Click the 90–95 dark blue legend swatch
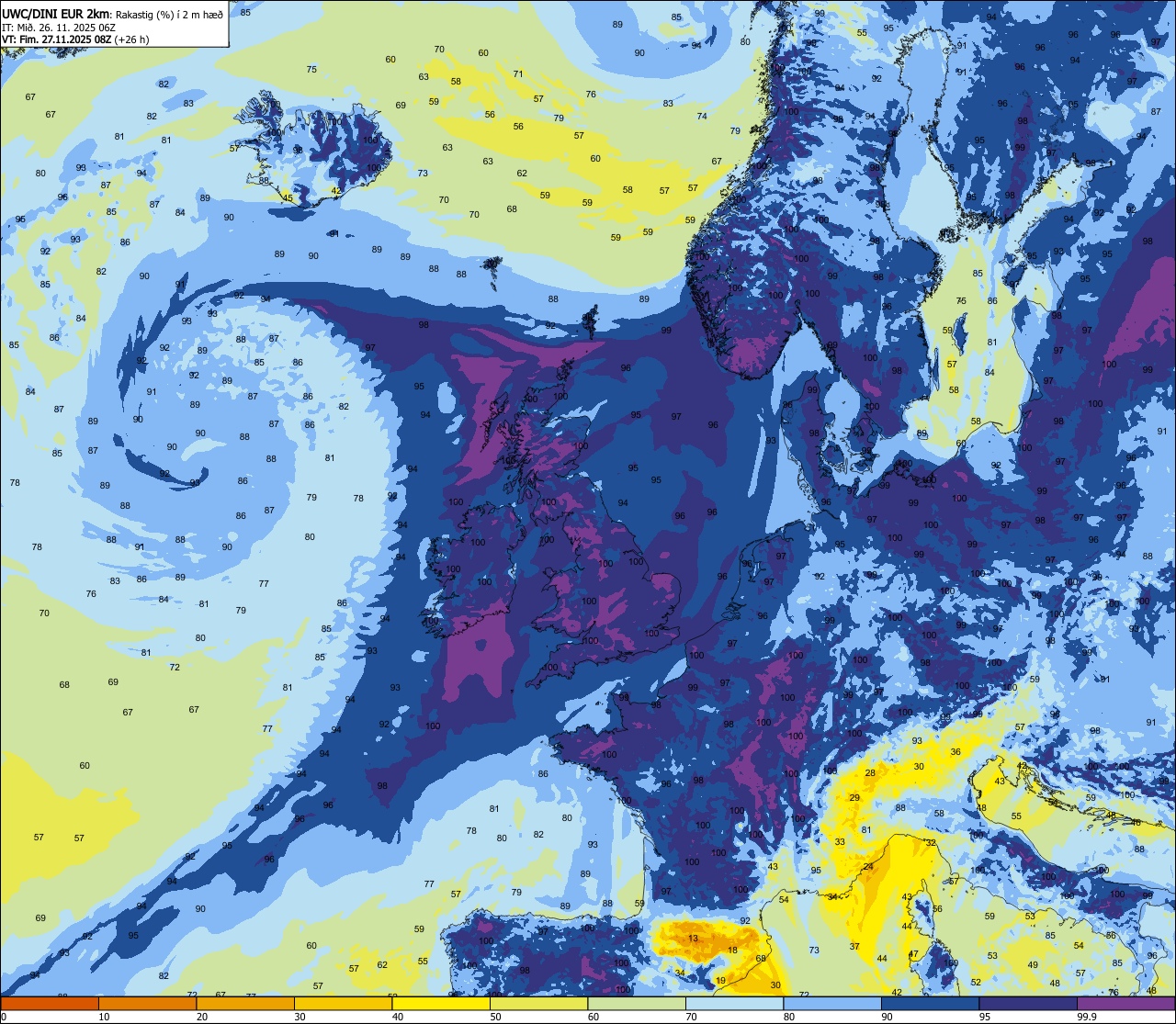This screenshot has width=1176, height=1024. coord(930,1003)
